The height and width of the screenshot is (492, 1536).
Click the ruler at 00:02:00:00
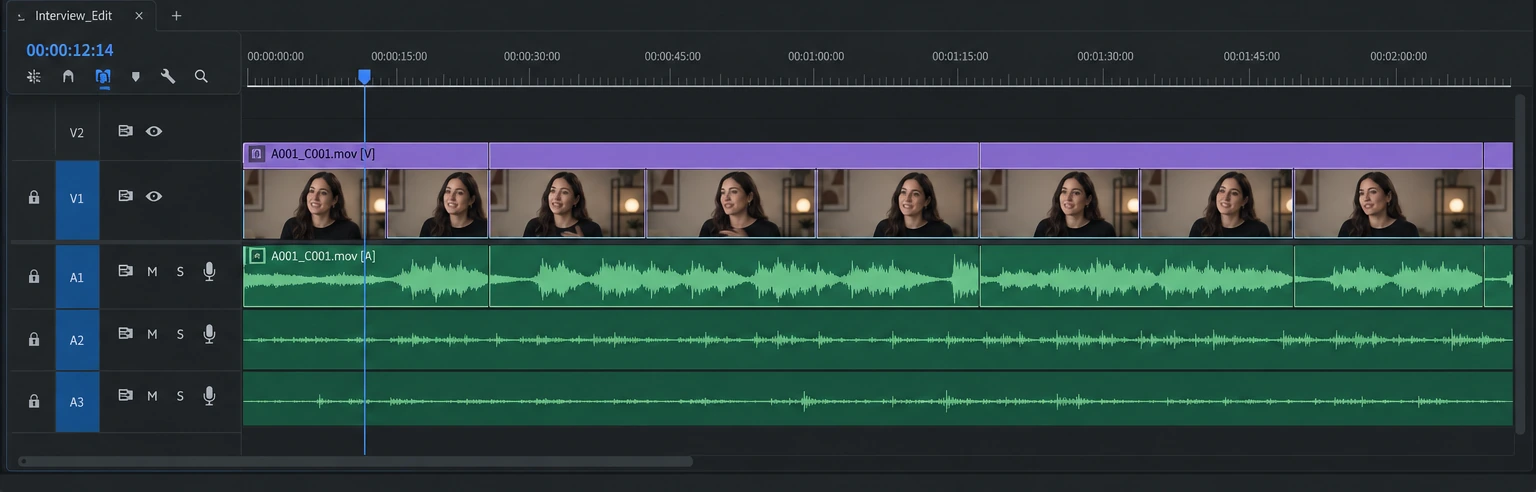[x=1398, y=57]
